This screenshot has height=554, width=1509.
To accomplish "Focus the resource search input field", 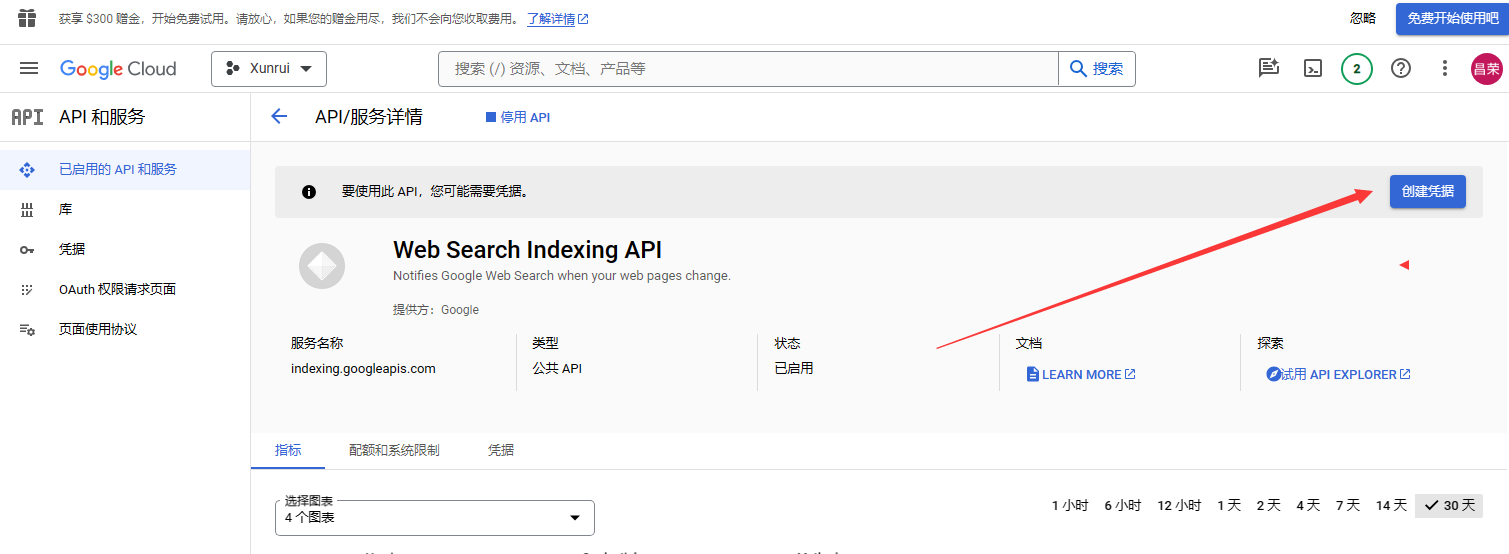I will (x=748, y=68).
